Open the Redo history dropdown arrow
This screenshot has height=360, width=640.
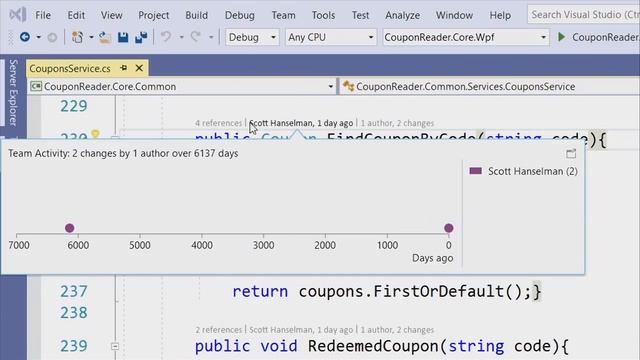coord(211,38)
